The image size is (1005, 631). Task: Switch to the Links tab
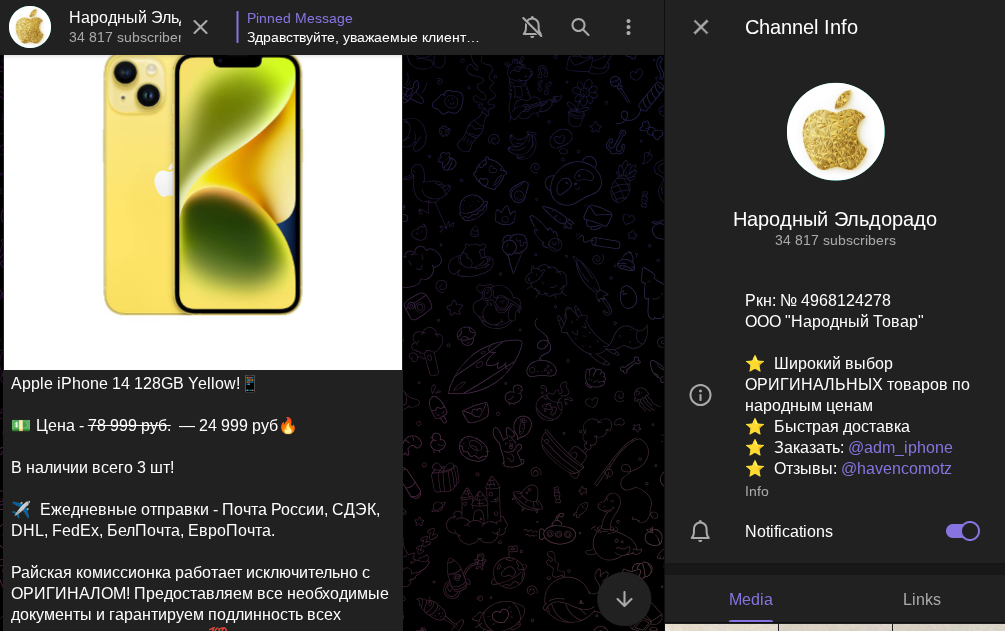pyautogui.click(x=921, y=599)
